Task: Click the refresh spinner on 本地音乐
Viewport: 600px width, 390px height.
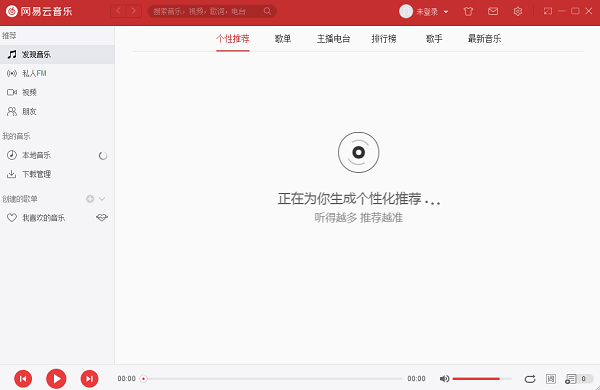Action: (103, 155)
